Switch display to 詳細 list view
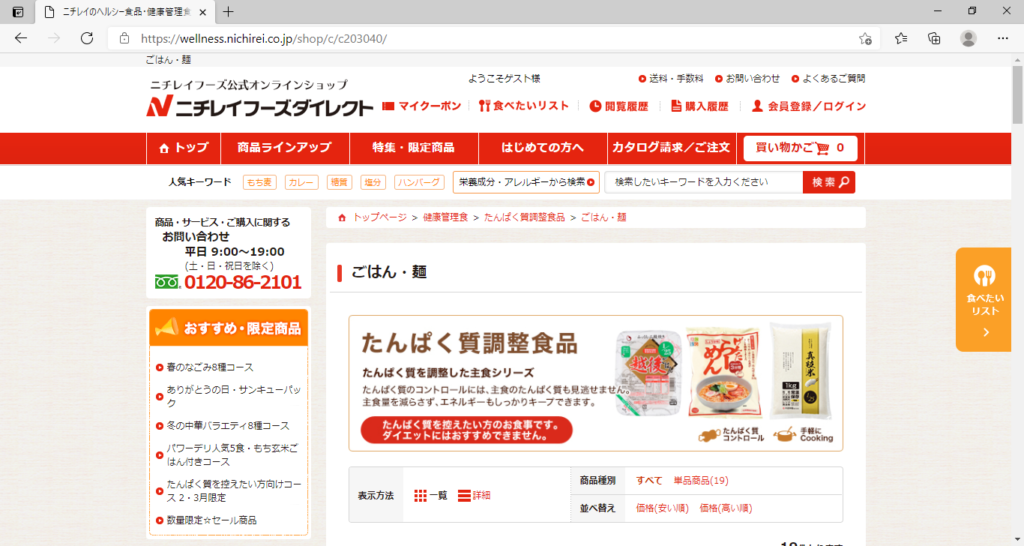The width and height of the screenshot is (1024, 546). (474, 496)
